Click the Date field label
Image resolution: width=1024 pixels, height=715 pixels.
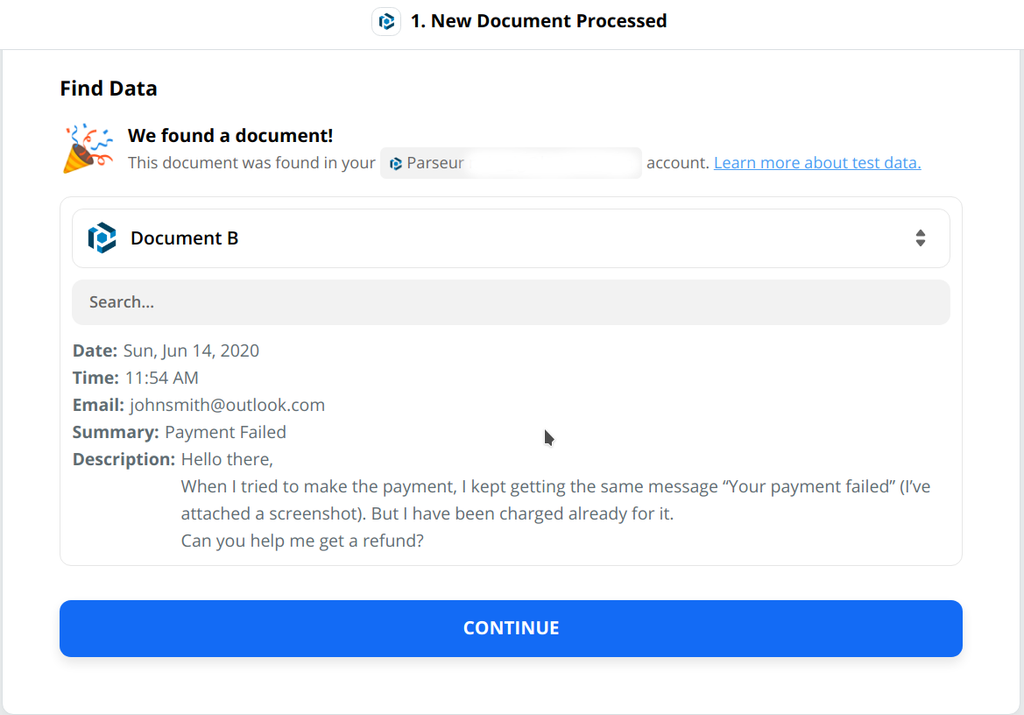(x=95, y=351)
